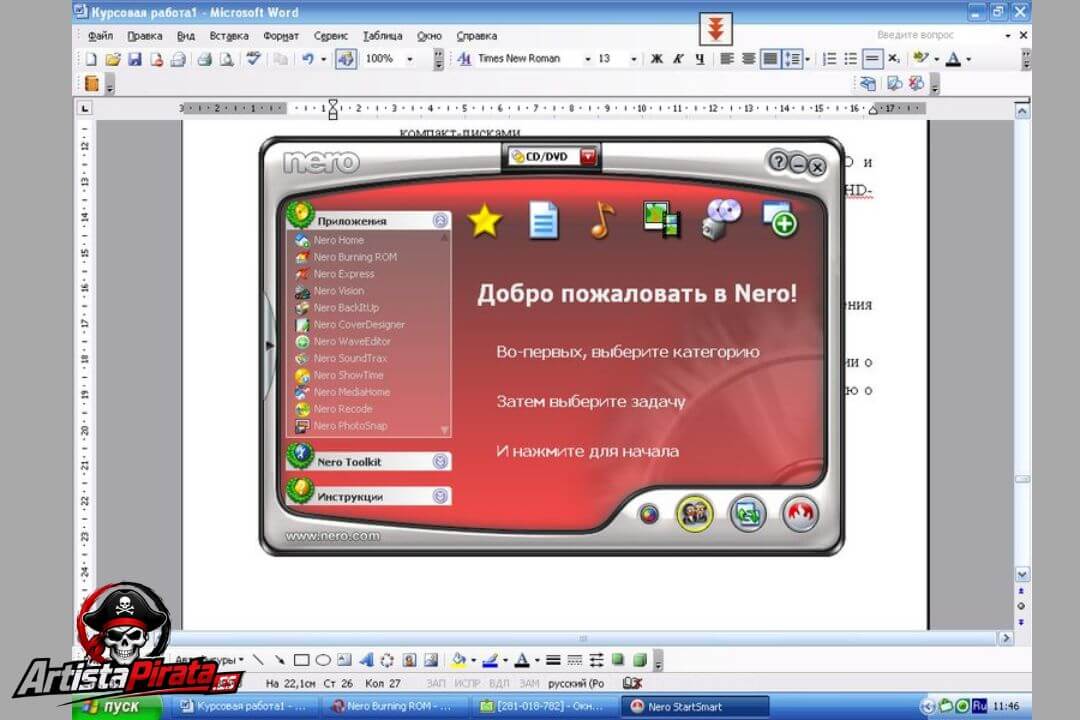Visit the www.nero.com link
The height and width of the screenshot is (720, 1080).
[x=332, y=536]
